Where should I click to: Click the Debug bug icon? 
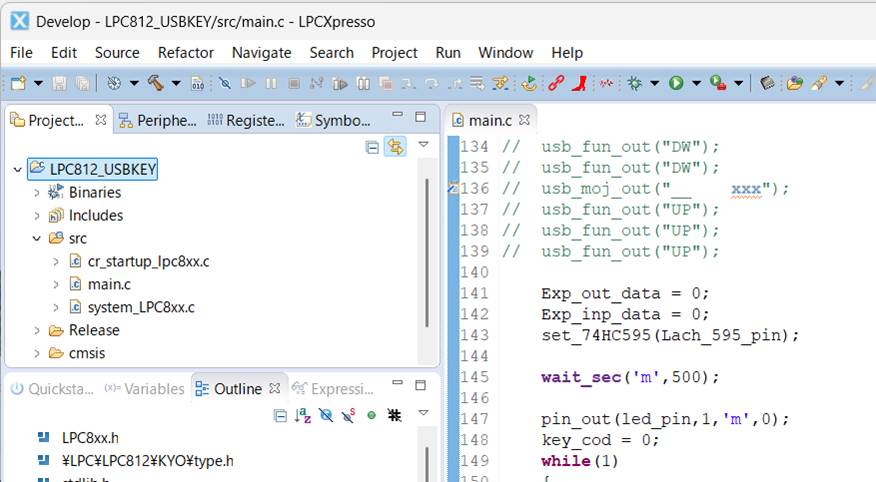[x=635, y=84]
